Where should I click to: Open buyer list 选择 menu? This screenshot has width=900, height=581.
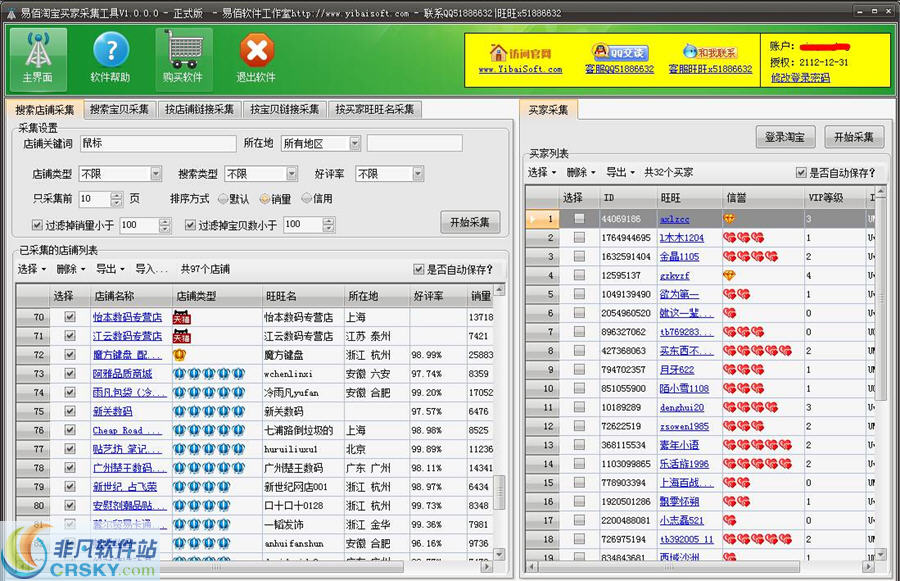[542, 172]
